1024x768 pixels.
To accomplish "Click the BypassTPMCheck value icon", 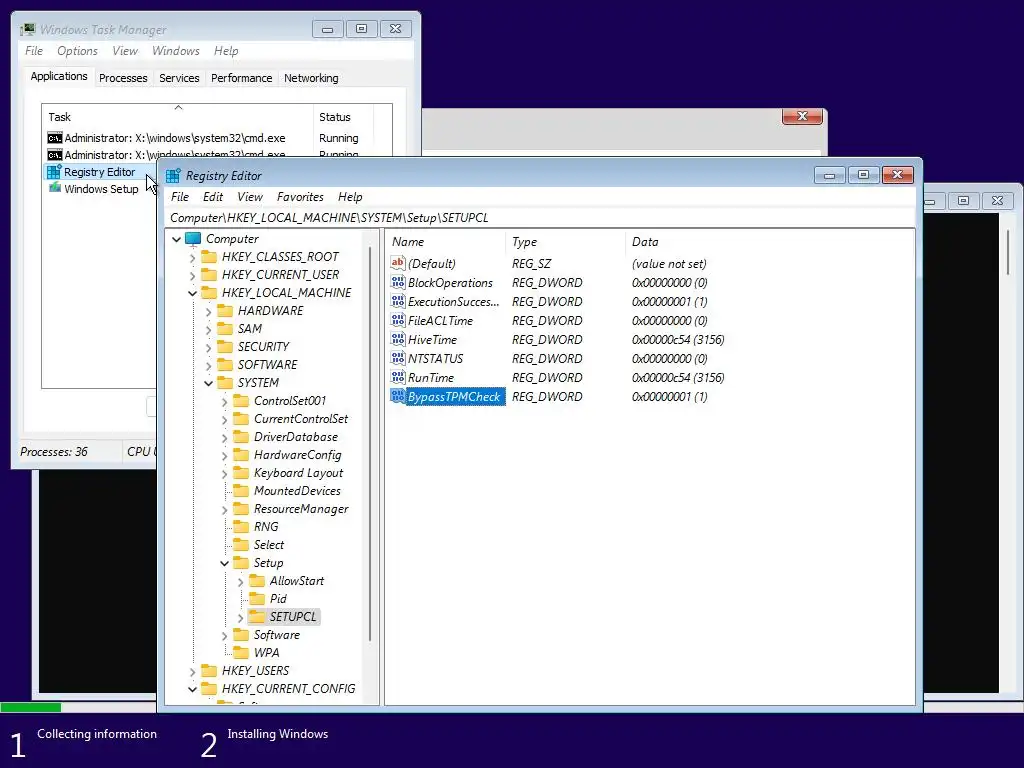I will coord(398,396).
